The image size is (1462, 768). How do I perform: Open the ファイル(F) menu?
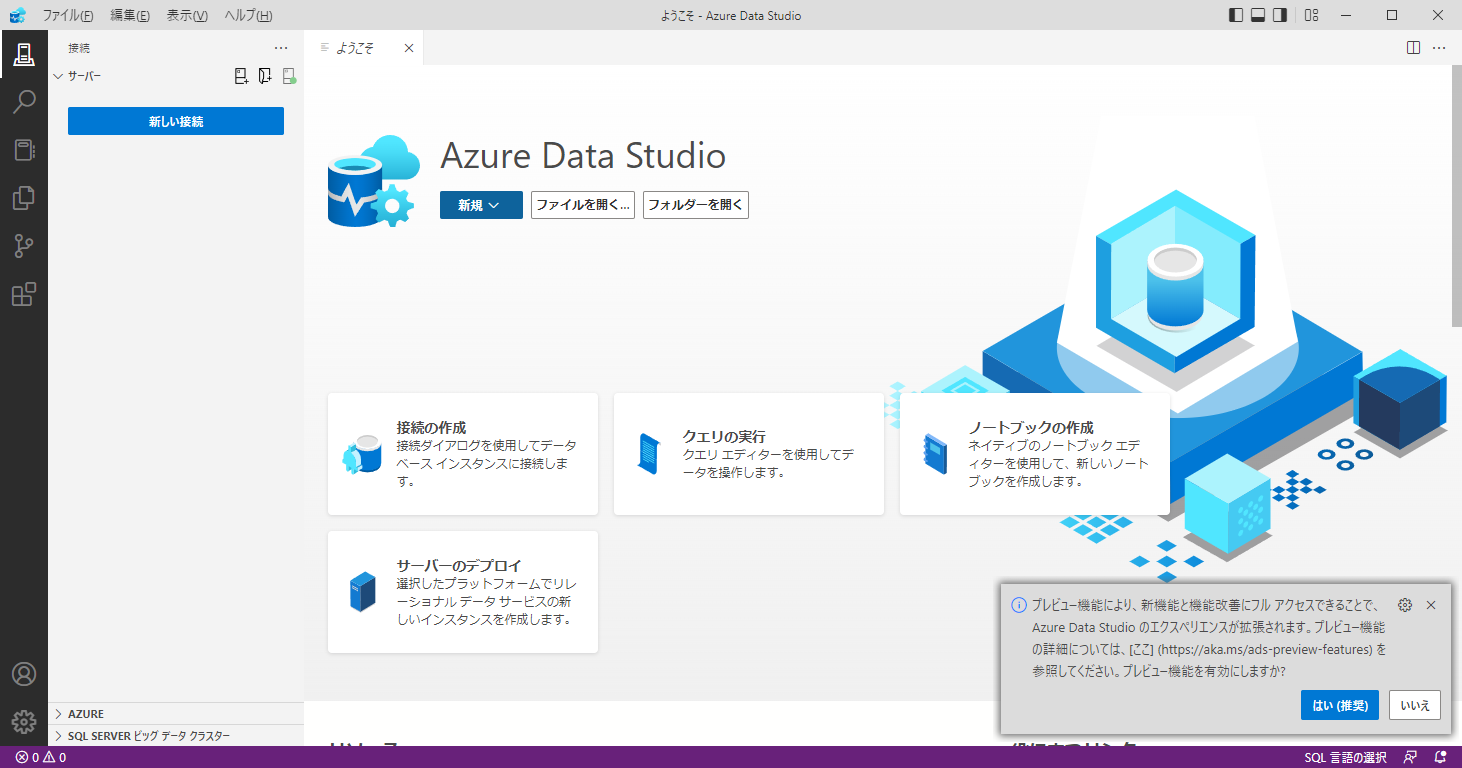click(x=68, y=15)
